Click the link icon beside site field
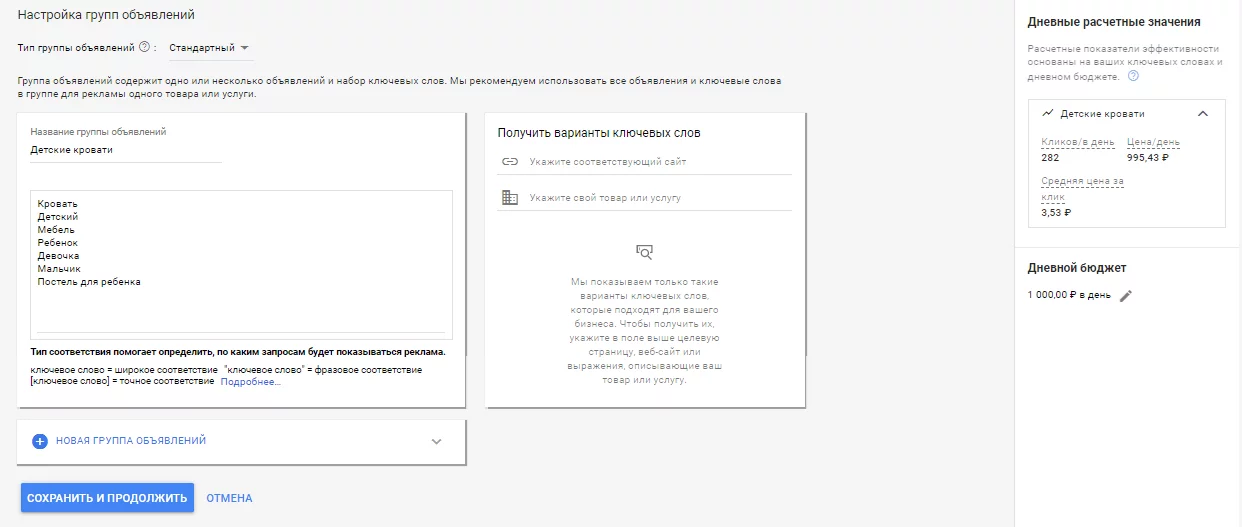The height and width of the screenshot is (527, 1242). pos(510,162)
